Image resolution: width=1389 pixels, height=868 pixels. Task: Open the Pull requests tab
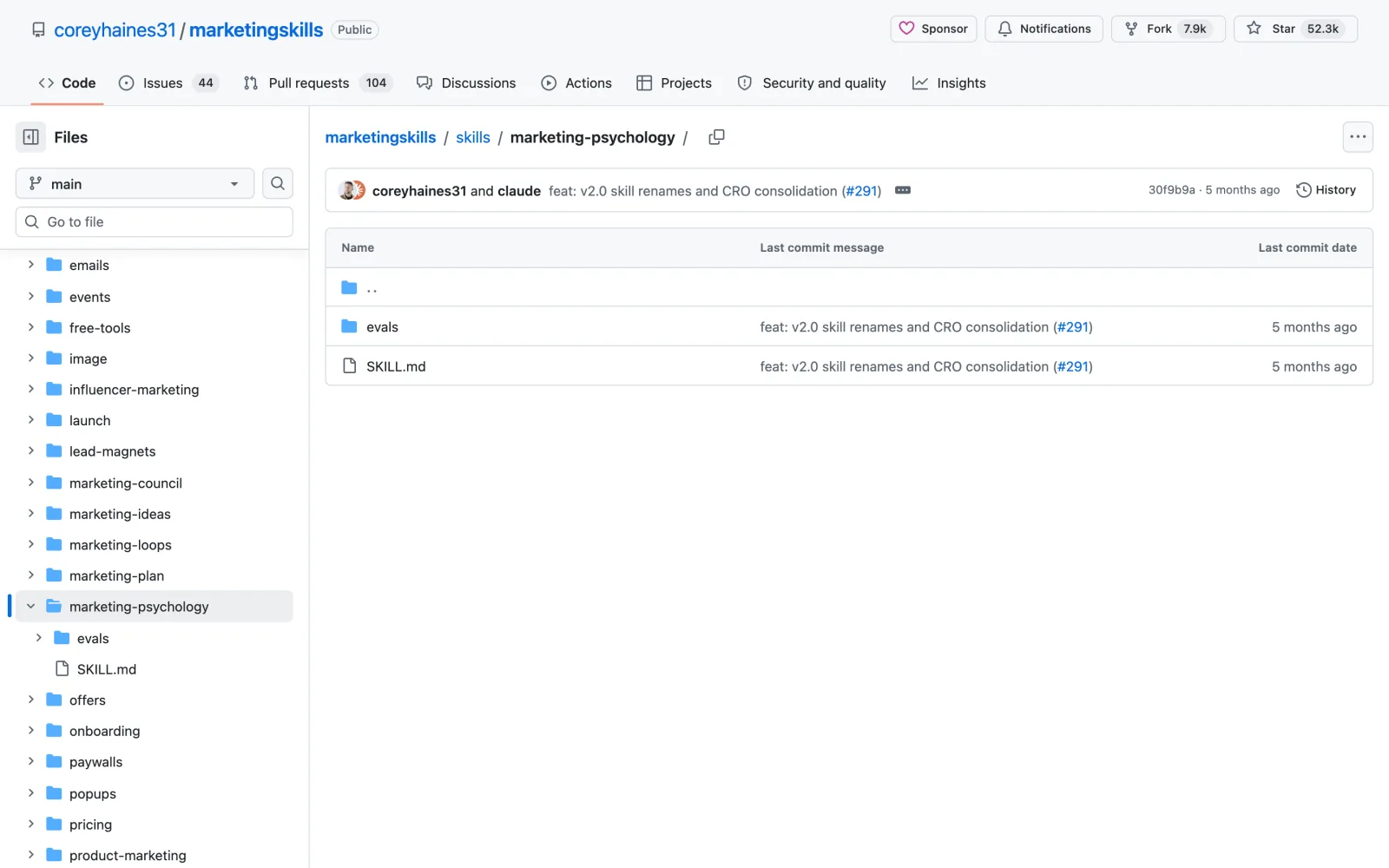point(317,83)
